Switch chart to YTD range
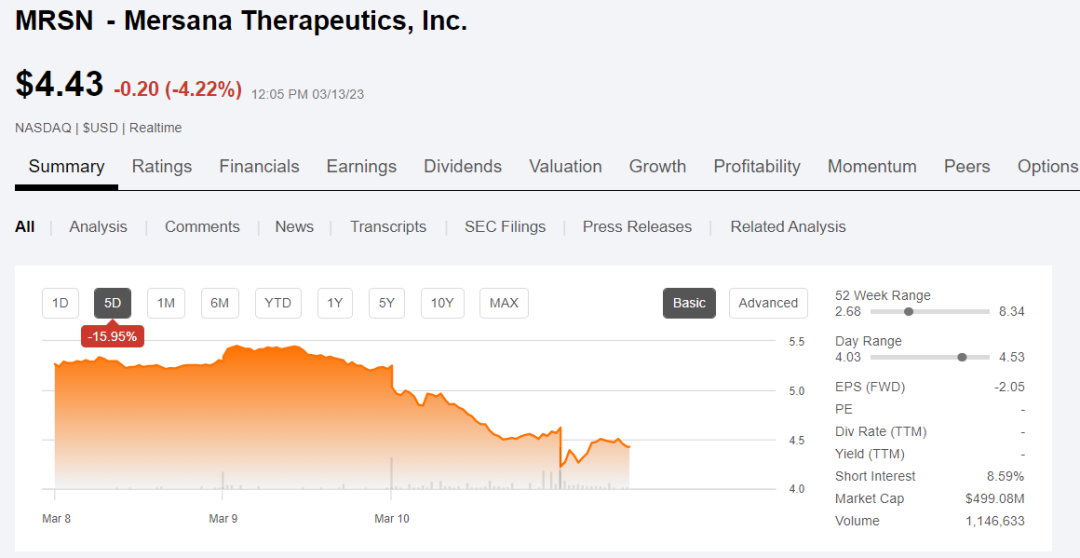 coord(277,303)
